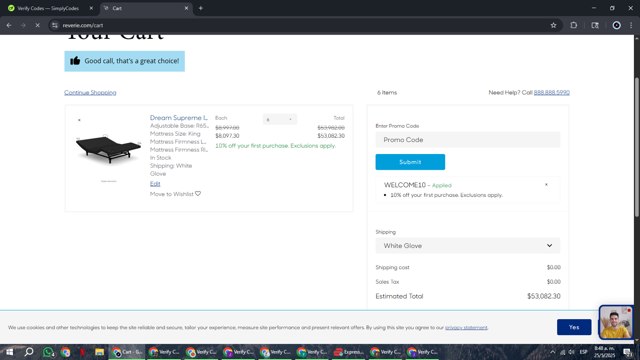Click the Estimated Total value $53,082.30
Screen dimensions: 640x360
(544, 296)
